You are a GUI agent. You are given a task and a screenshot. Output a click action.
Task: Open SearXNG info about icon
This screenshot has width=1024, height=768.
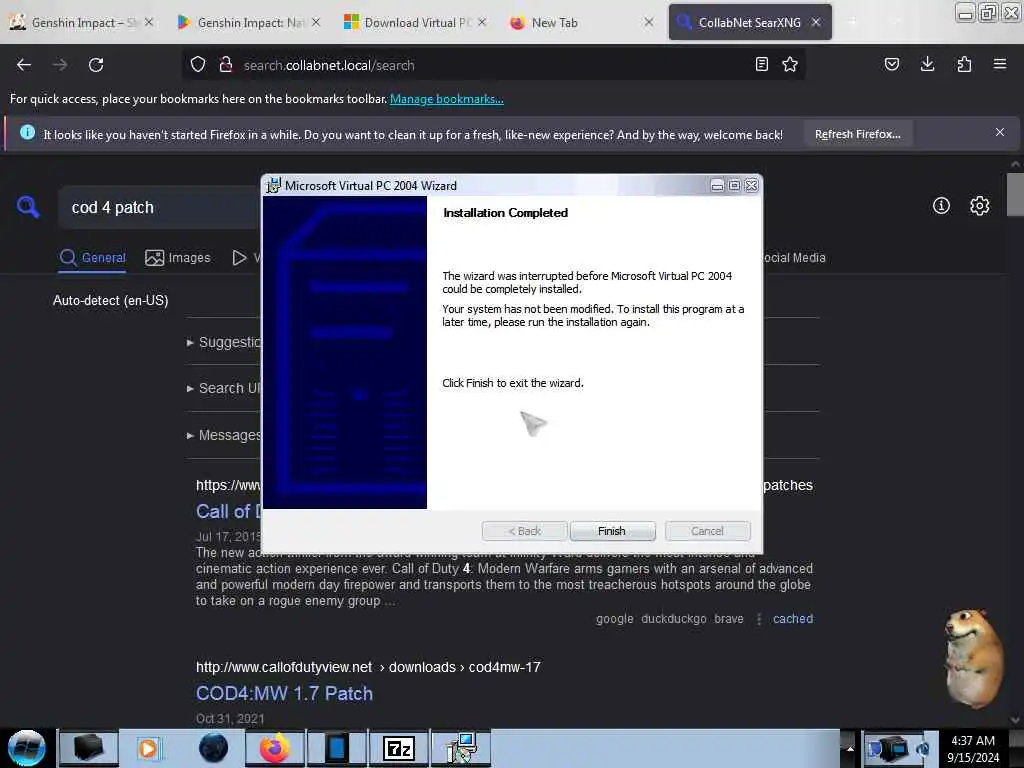(x=941, y=206)
